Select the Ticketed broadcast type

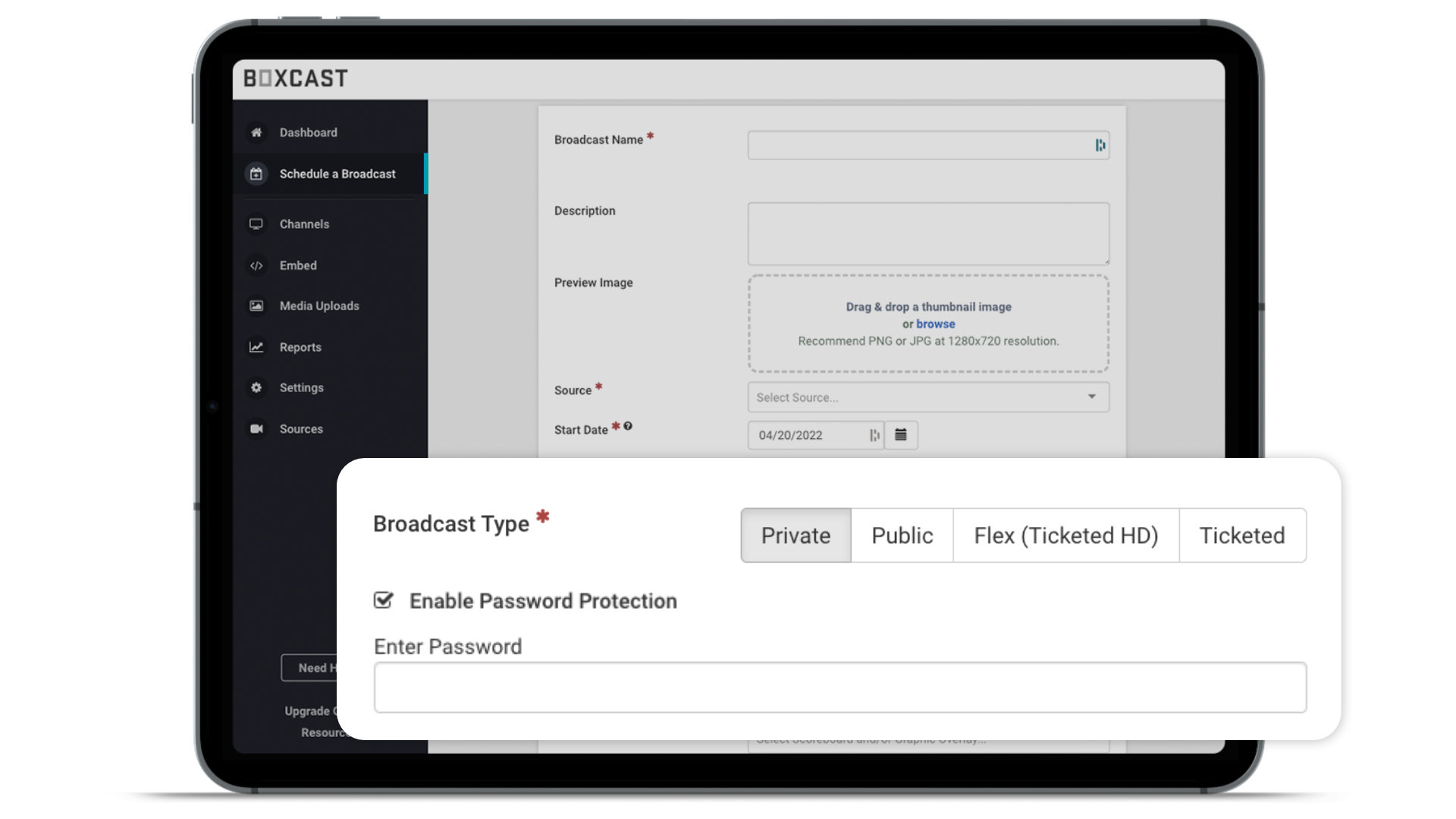tap(1242, 535)
